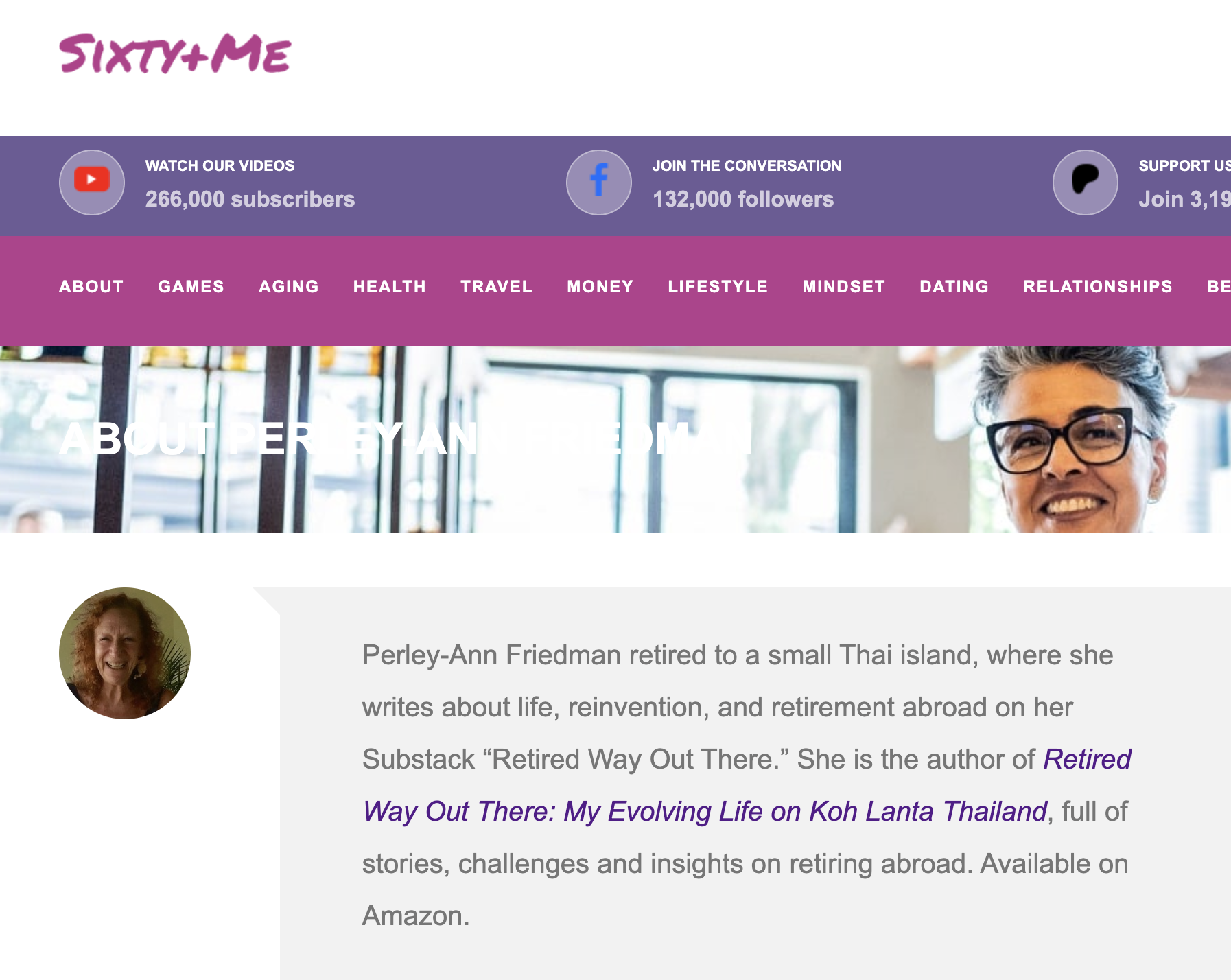
Task: Open the About menu item
Action: [x=91, y=286]
